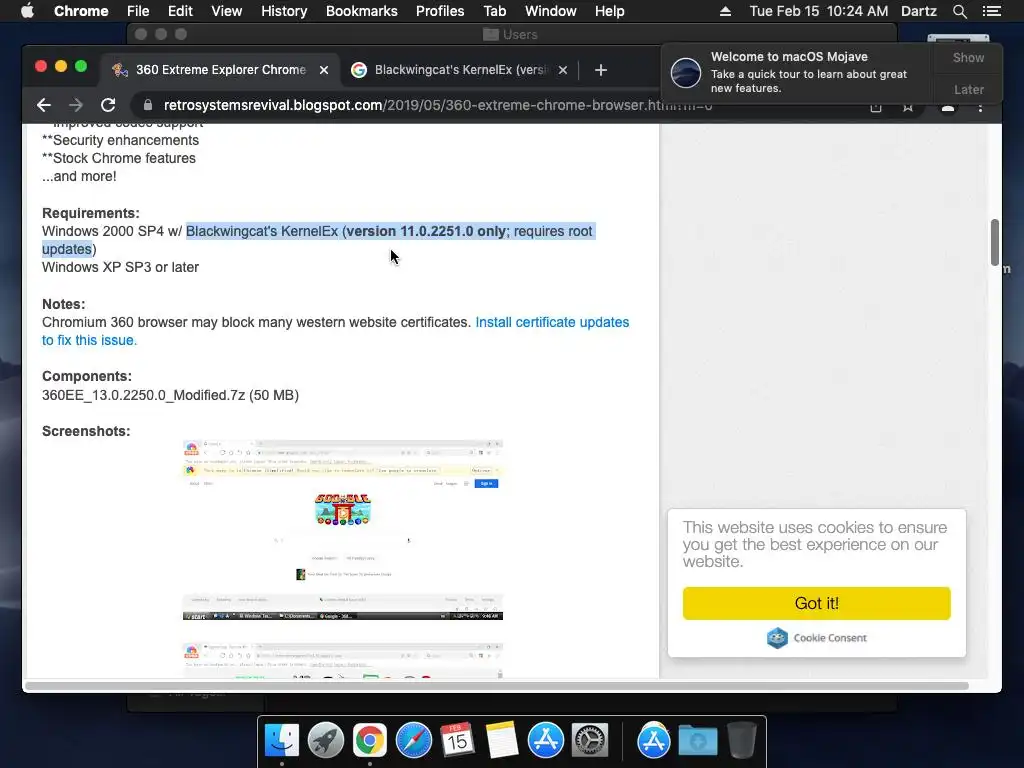The height and width of the screenshot is (768, 1024).
Task: Open the second partially visible screenshot thumbnail
Action: [343, 660]
